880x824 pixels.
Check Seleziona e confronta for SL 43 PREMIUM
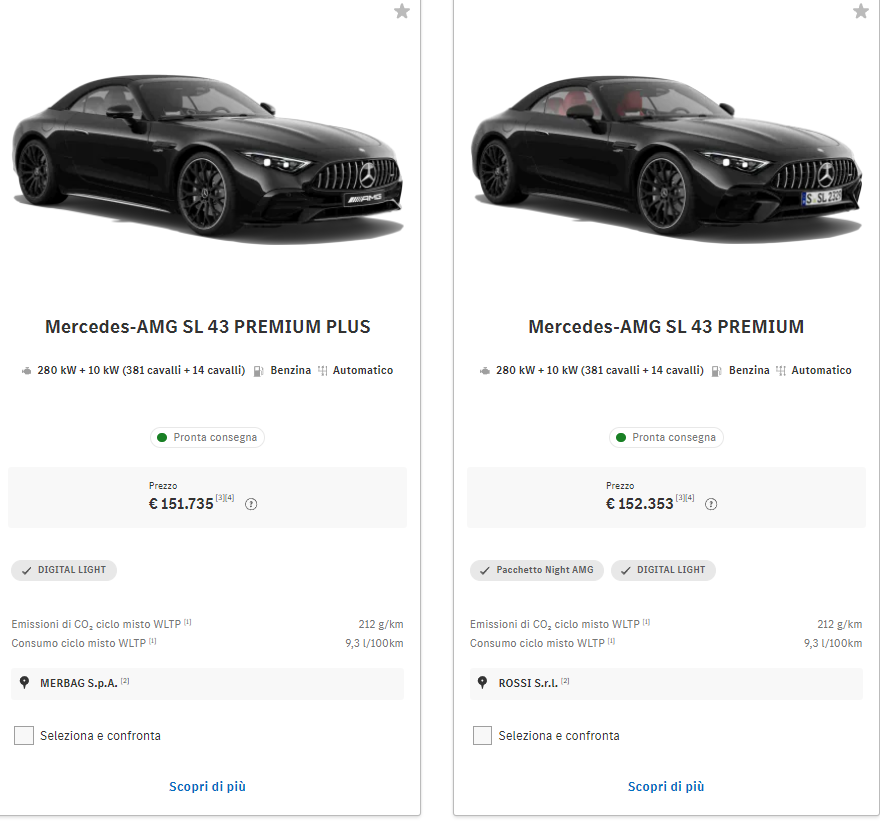pyautogui.click(x=482, y=735)
